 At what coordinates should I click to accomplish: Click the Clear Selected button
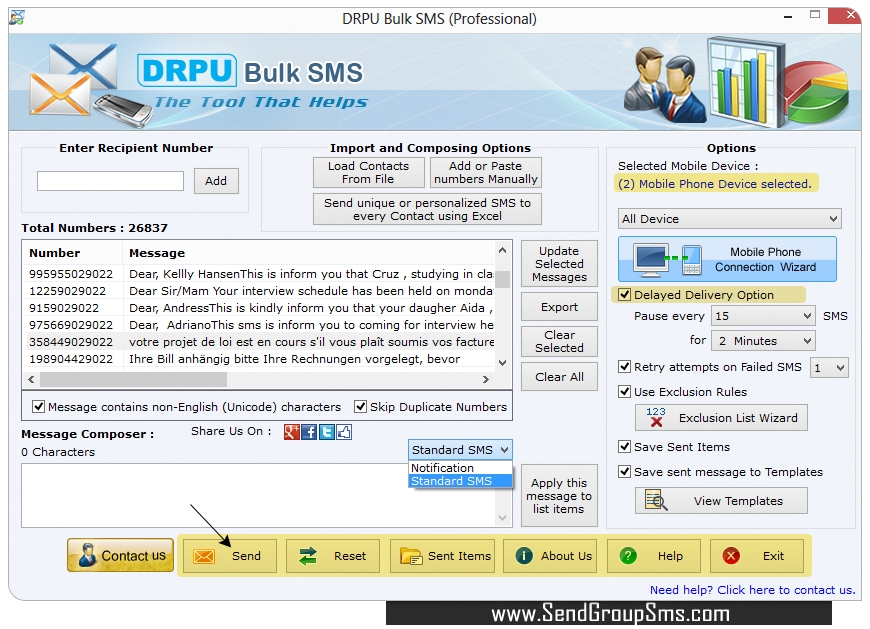[x=559, y=341]
